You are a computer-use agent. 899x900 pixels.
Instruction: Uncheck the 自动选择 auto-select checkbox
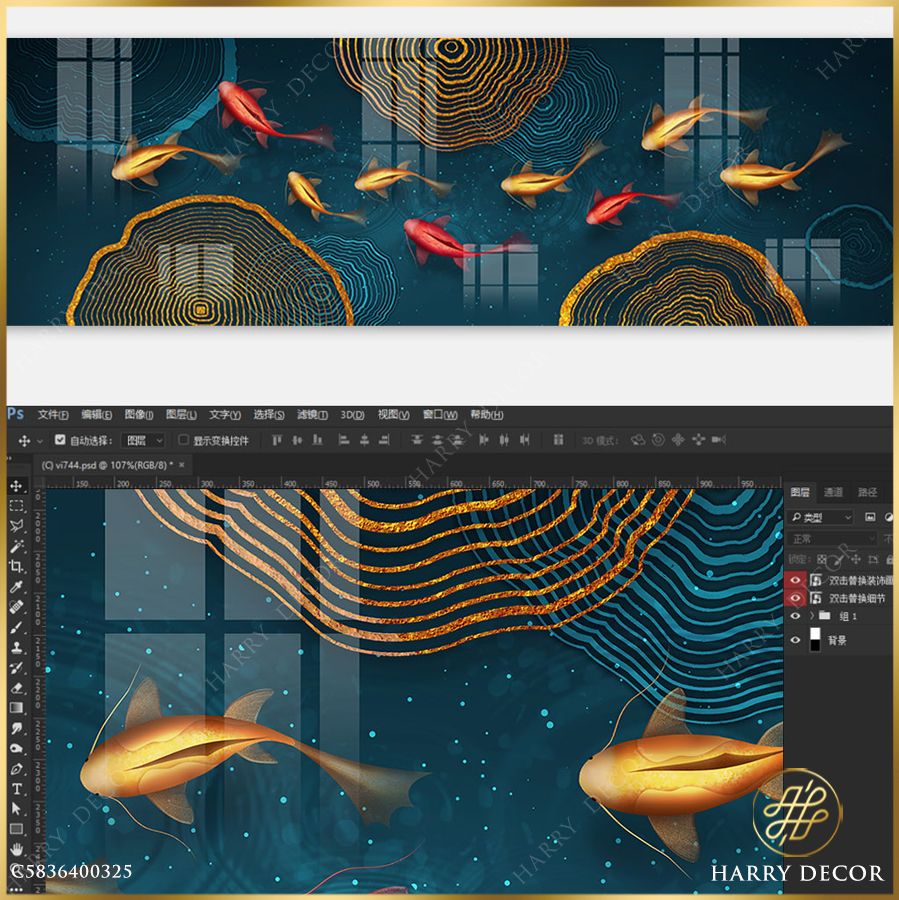coord(60,440)
